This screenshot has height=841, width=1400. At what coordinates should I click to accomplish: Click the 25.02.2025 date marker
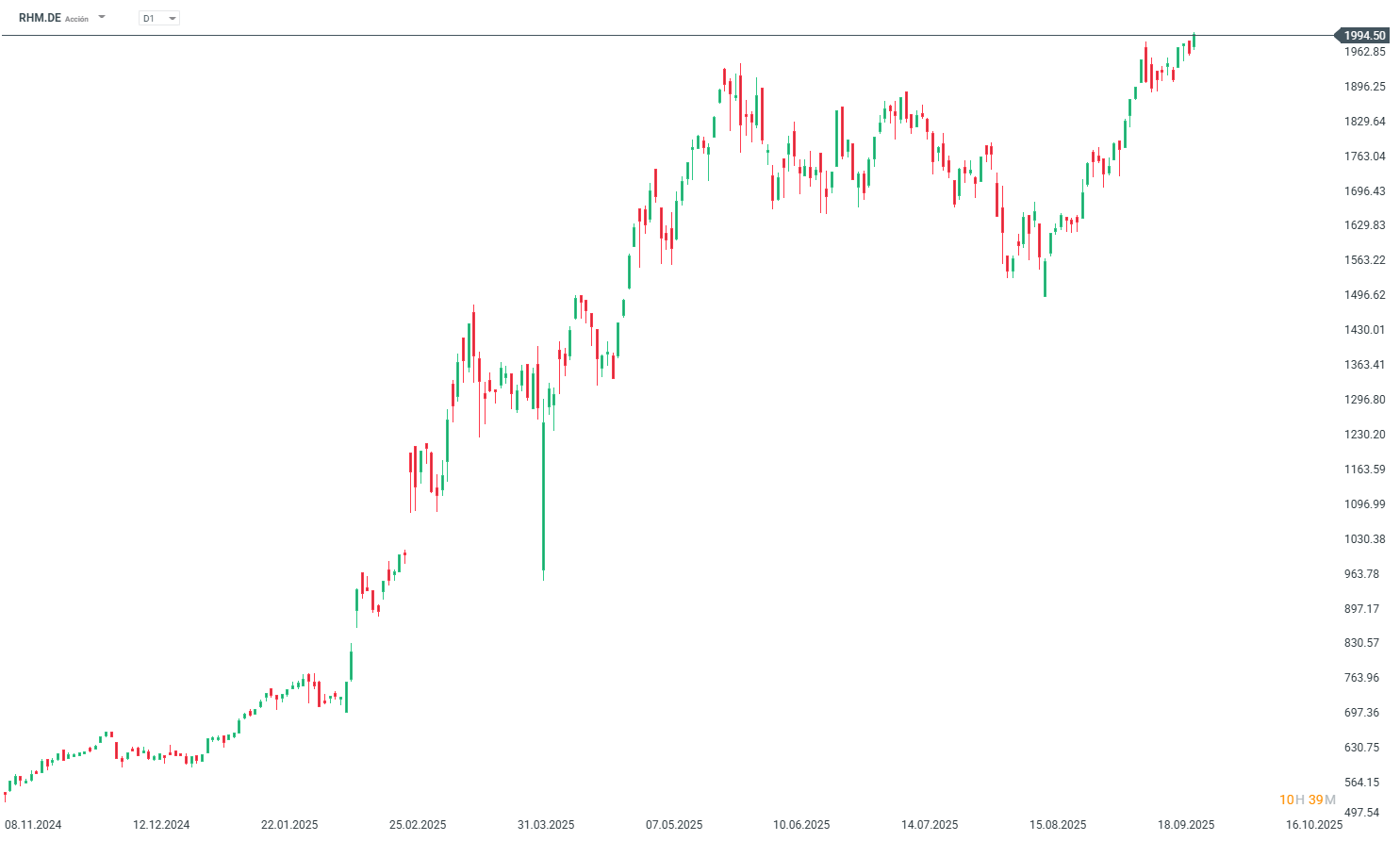(x=418, y=824)
